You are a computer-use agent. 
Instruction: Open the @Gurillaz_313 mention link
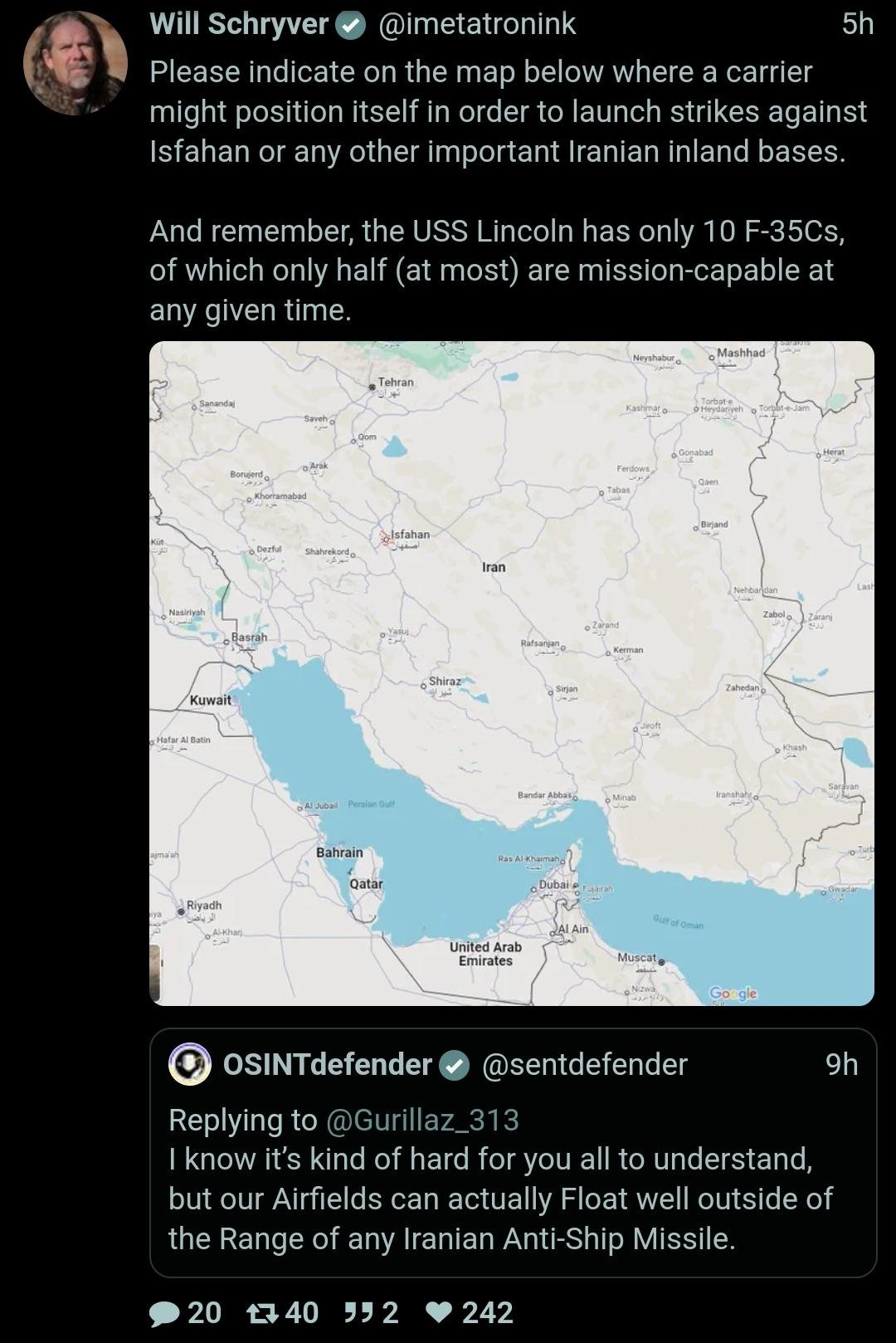[422, 1120]
